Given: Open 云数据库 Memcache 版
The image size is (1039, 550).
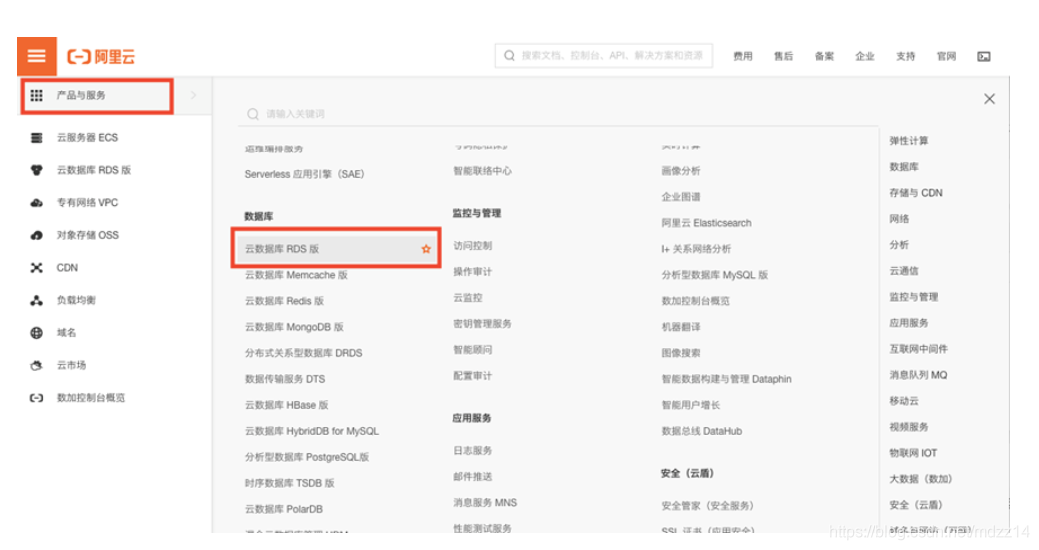Looking at the screenshot, I should (296, 275).
